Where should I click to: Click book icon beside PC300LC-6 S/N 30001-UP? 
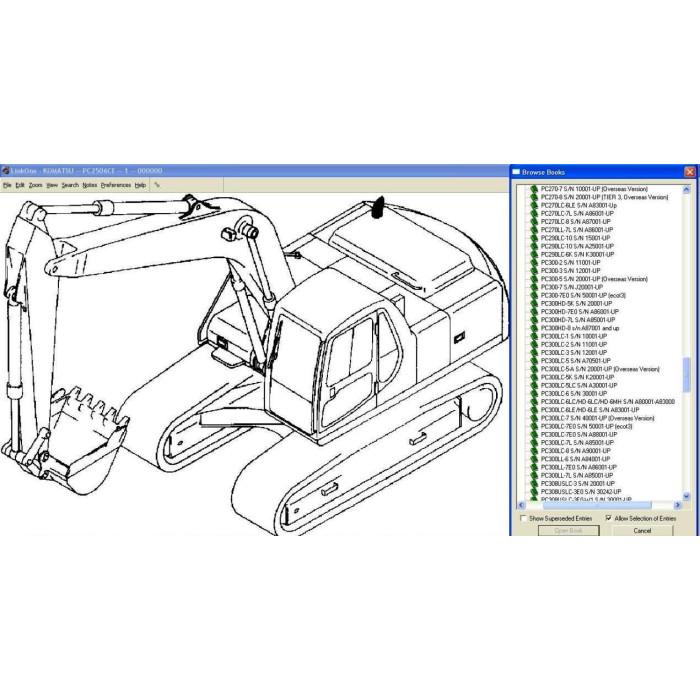tap(533, 393)
